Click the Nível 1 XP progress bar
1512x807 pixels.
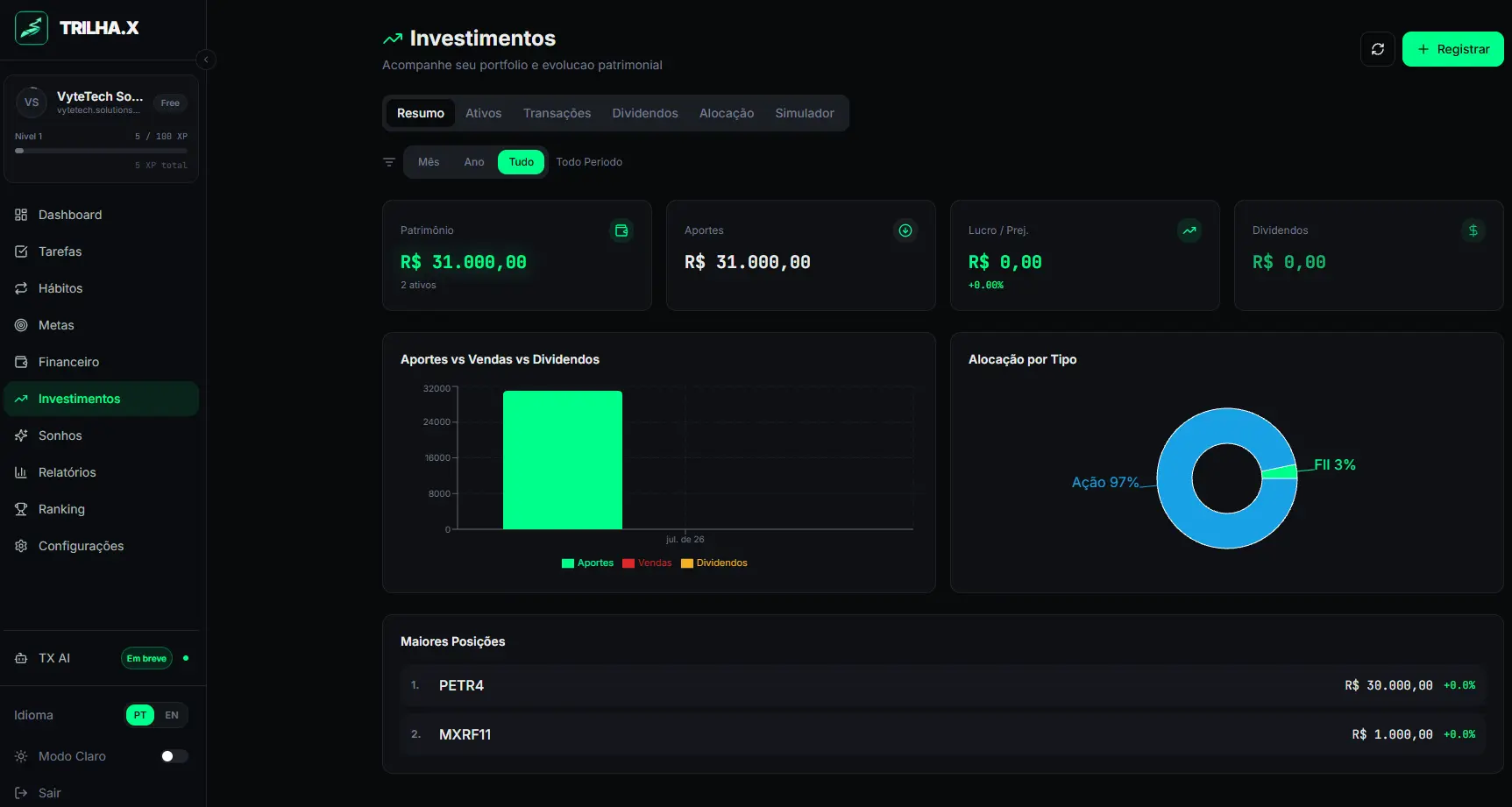[101, 151]
